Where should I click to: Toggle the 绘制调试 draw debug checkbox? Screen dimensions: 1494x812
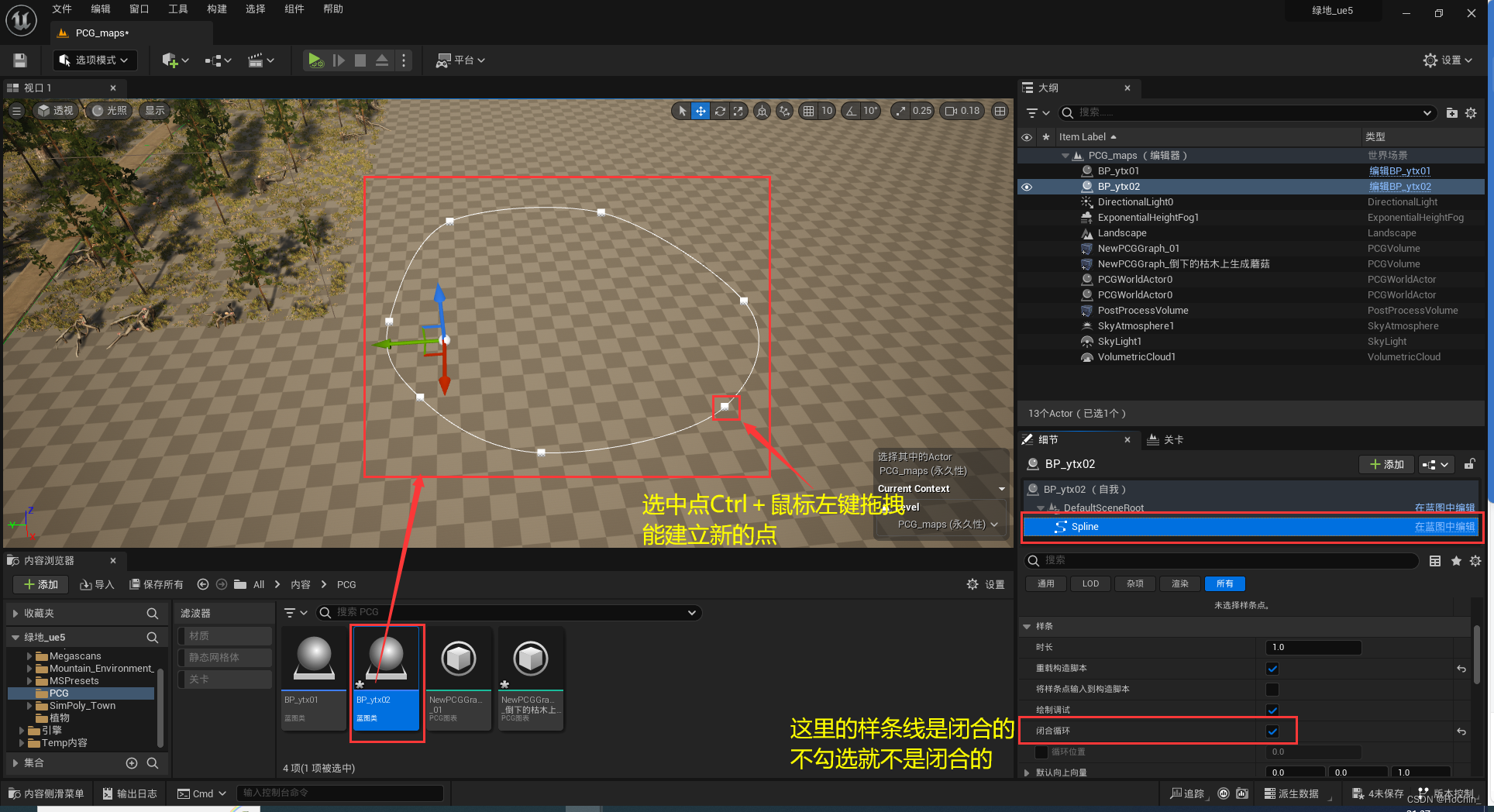pos(1272,710)
